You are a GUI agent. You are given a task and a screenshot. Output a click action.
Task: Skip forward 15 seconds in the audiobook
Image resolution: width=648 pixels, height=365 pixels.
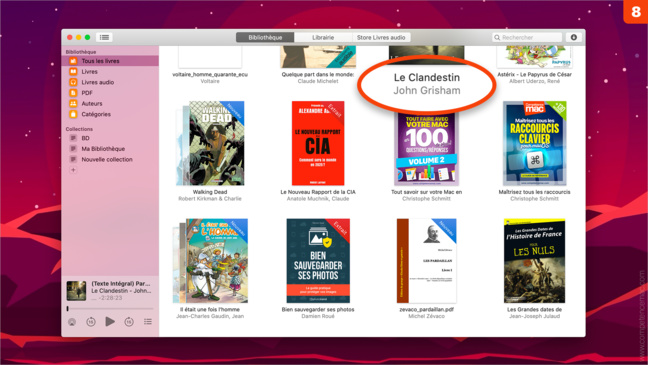coord(129,322)
